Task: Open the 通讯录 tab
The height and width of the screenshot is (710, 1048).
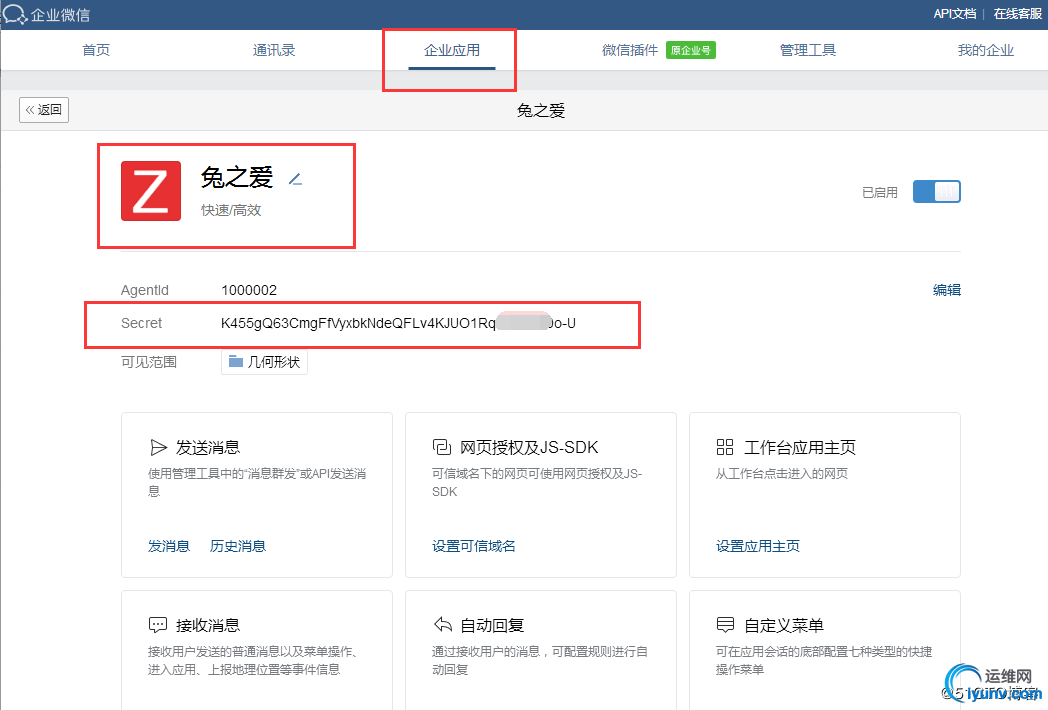Action: click(x=274, y=50)
